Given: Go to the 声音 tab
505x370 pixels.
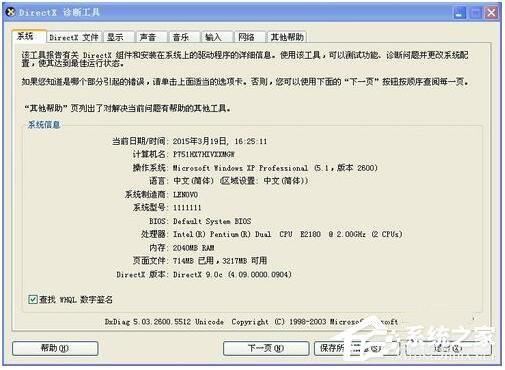Looking at the screenshot, I should click(152, 37).
